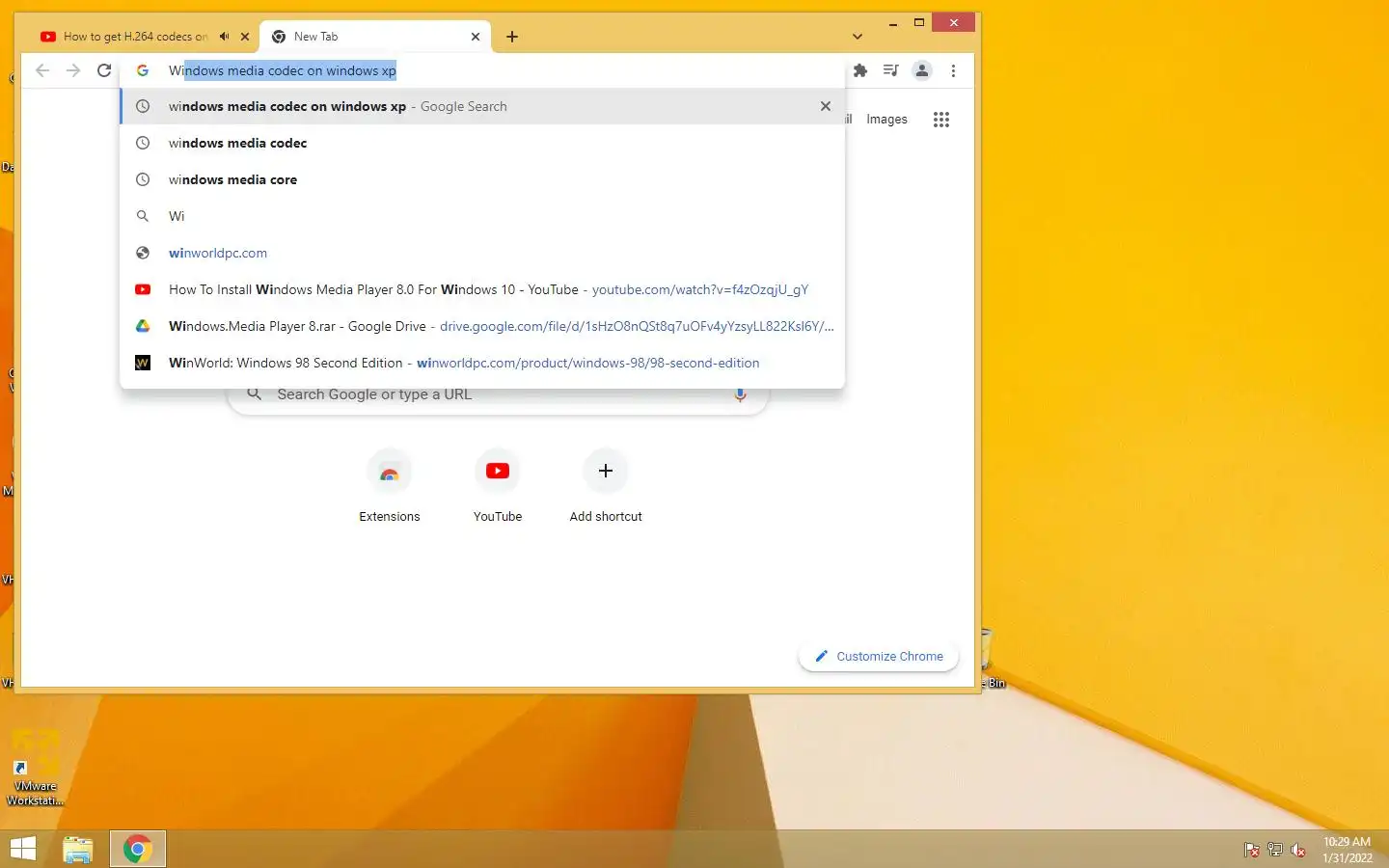The height and width of the screenshot is (868, 1389).
Task: Open the Chrome profile avatar
Action: 922,70
